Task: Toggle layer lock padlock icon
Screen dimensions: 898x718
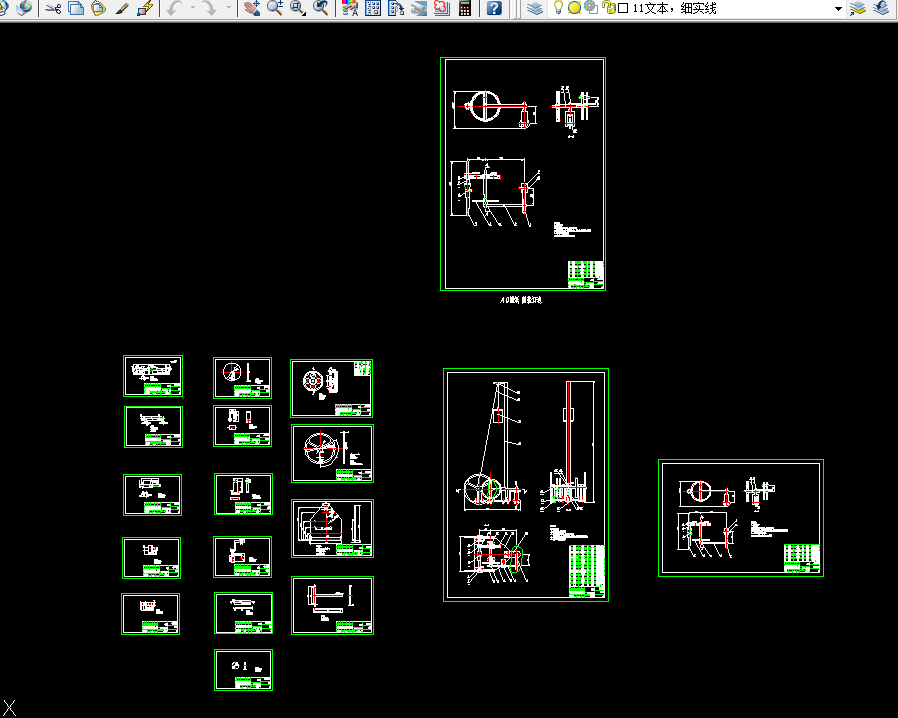Action: tap(608, 8)
